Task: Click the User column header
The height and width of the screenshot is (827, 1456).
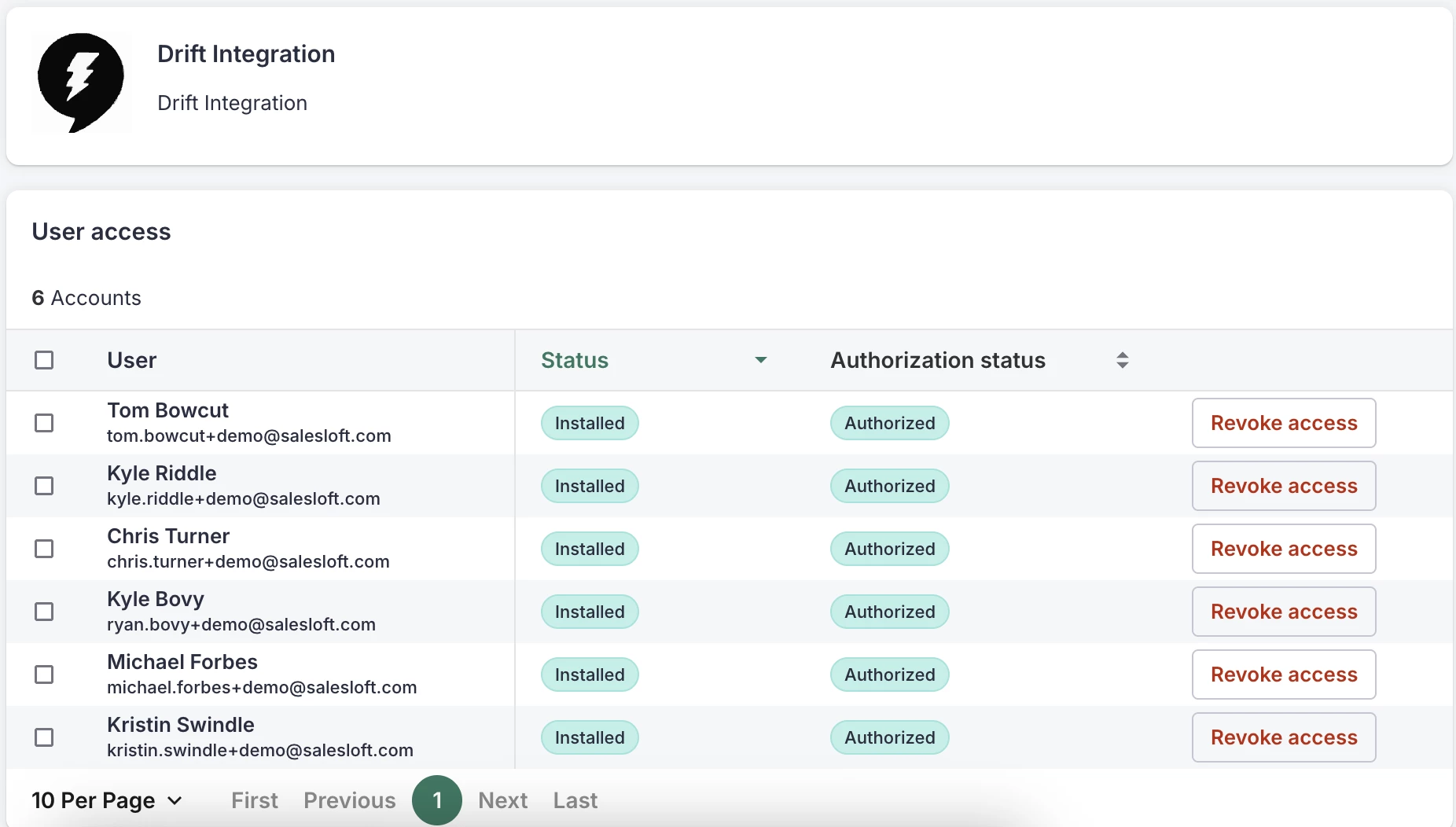Action: click(x=132, y=360)
